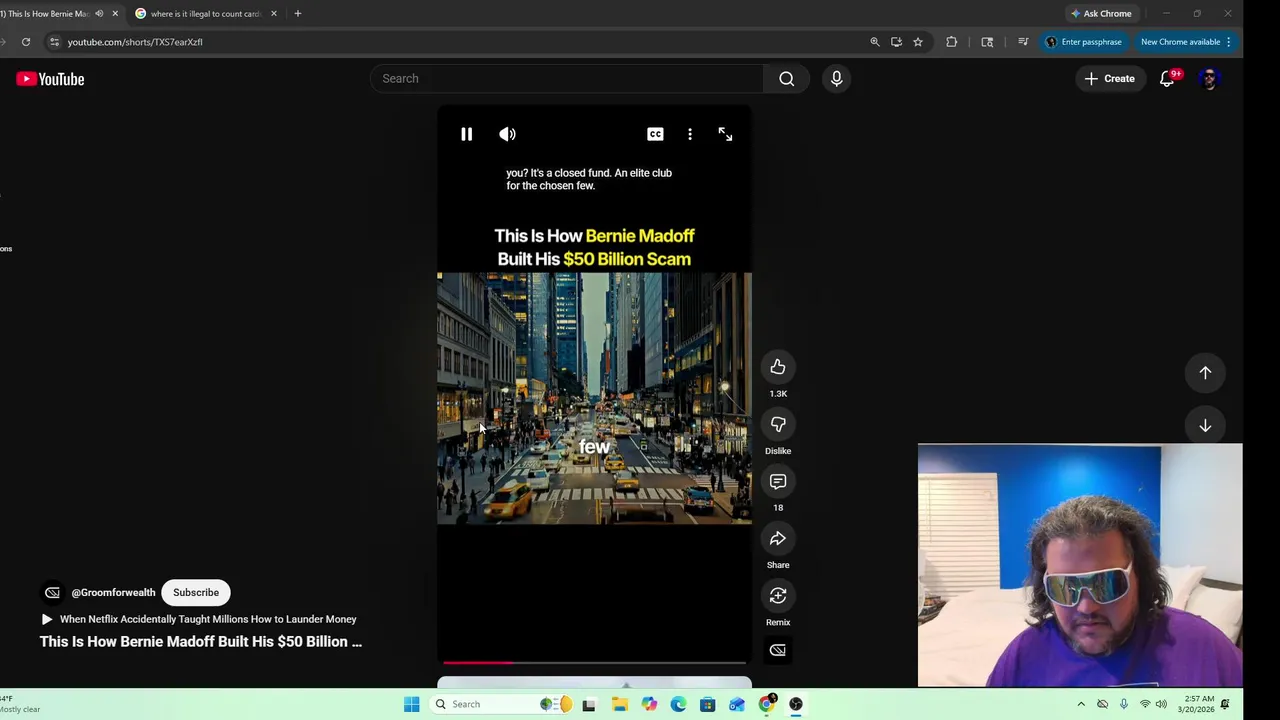Viewport: 1280px width, 720px height.
Task: Like the short with 1.3K likes
Action: pyautogui.click(x=778, y=367)
